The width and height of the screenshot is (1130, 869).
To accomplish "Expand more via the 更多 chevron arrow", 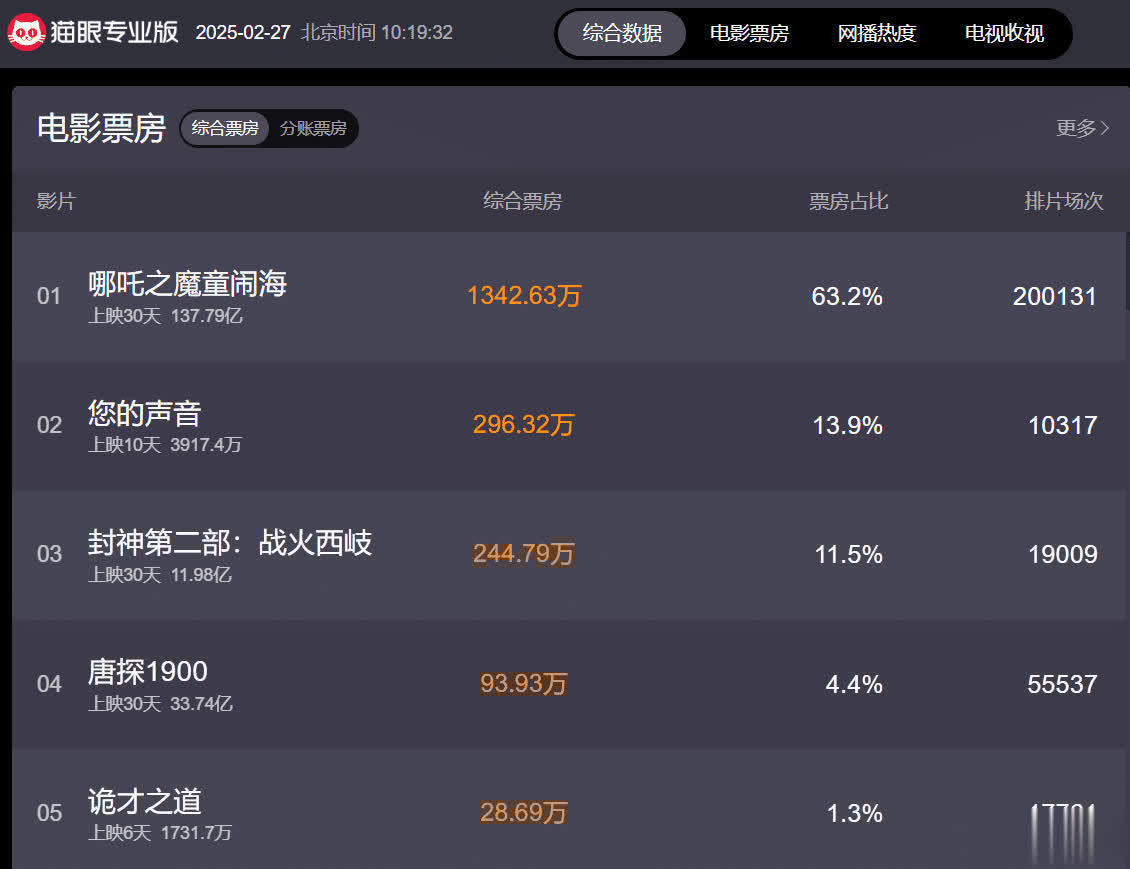I will (x=1105, y=128).
